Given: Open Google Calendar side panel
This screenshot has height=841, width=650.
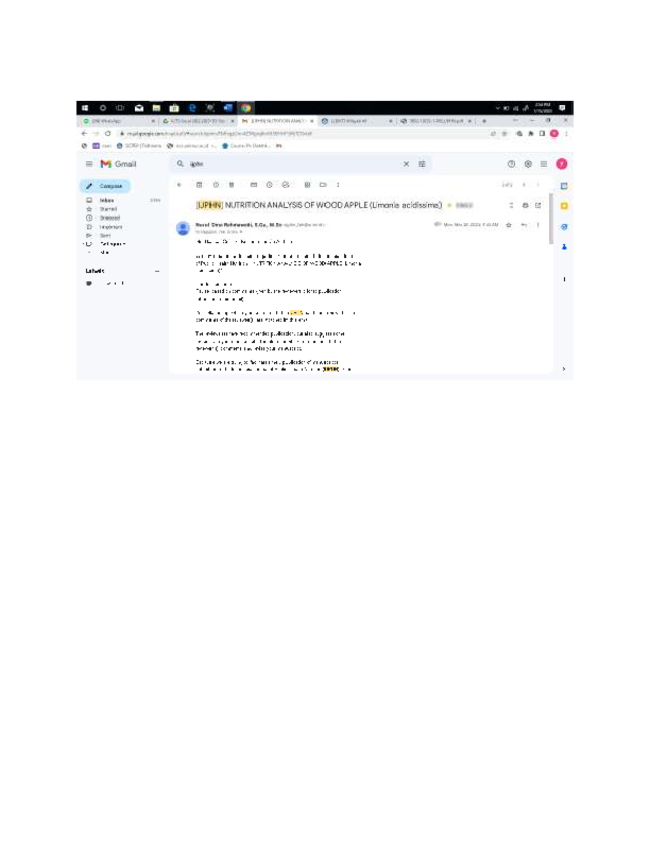Looking at the screenshot, I should (564, 186).
